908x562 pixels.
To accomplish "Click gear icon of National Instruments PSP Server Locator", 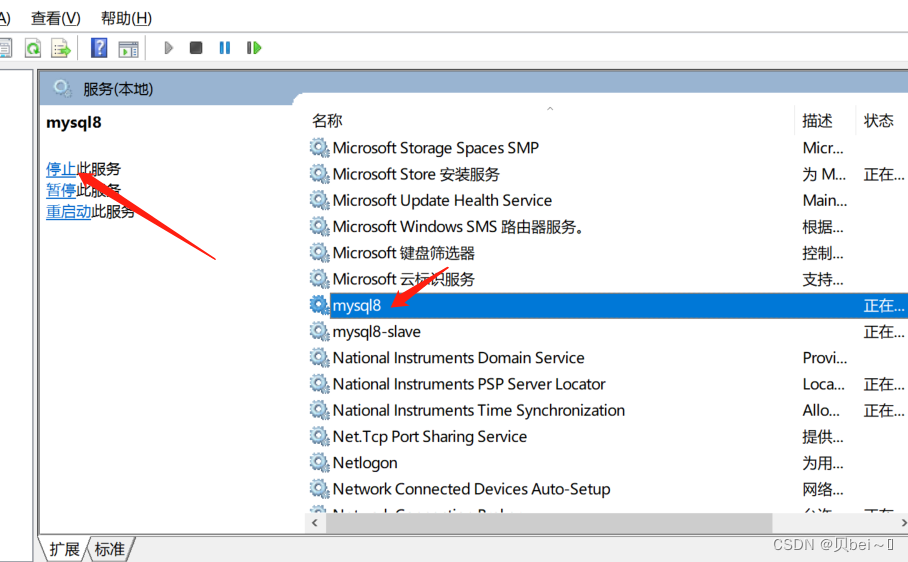I will click(x=319, y=384).
